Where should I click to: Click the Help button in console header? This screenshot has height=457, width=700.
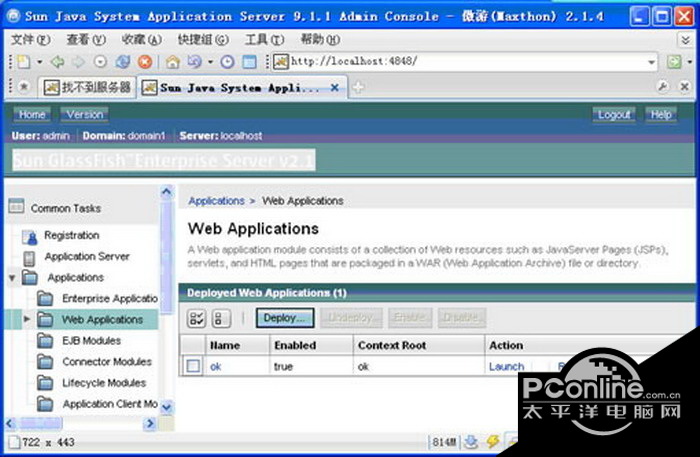point(661,115)
